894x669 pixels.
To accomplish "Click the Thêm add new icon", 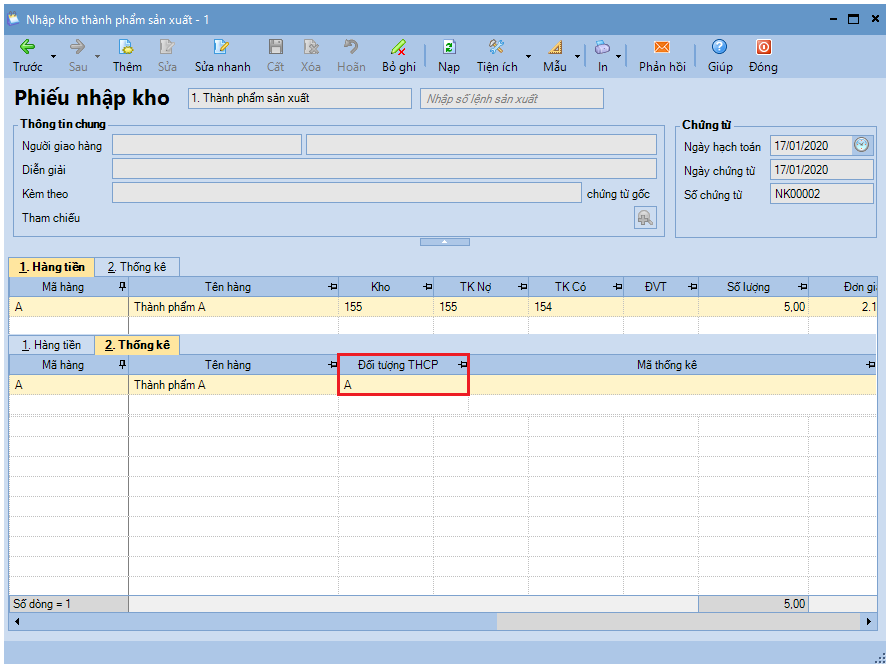I will point(127,47).
